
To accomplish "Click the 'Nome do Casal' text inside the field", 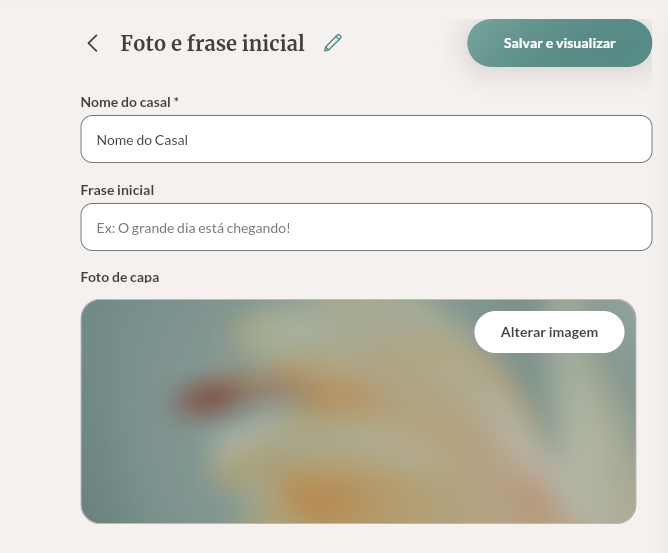I will [142, 140].
